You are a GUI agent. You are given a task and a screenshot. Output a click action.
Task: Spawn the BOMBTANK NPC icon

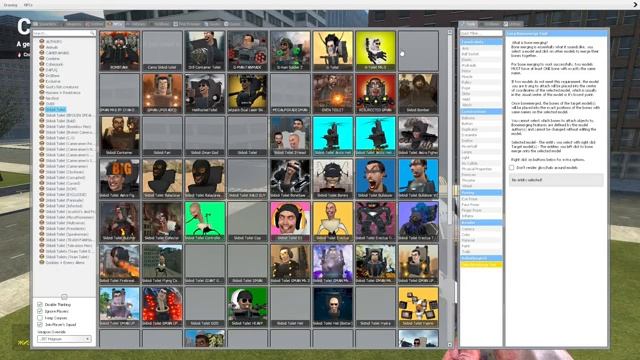tap(120, 50)
